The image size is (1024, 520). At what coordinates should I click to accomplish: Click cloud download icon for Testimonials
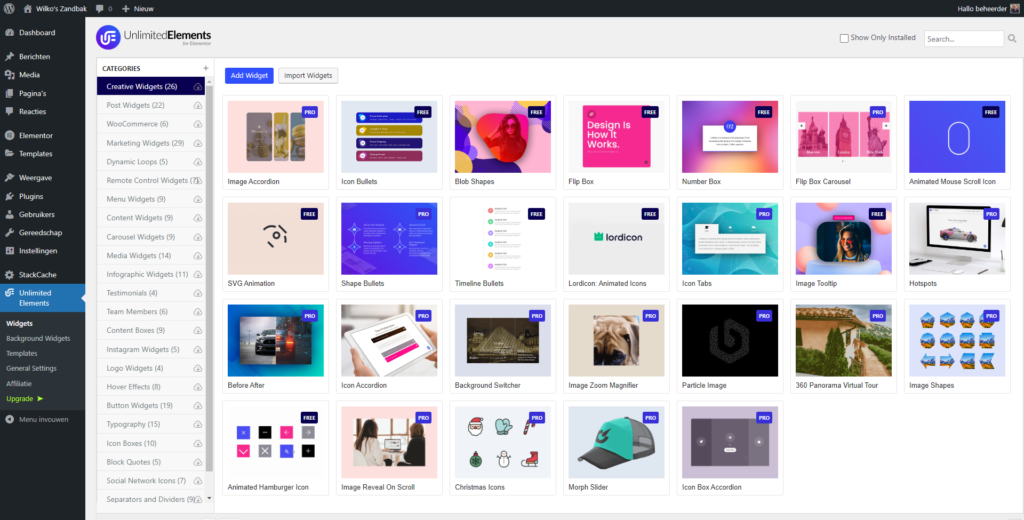pos(198,293)
